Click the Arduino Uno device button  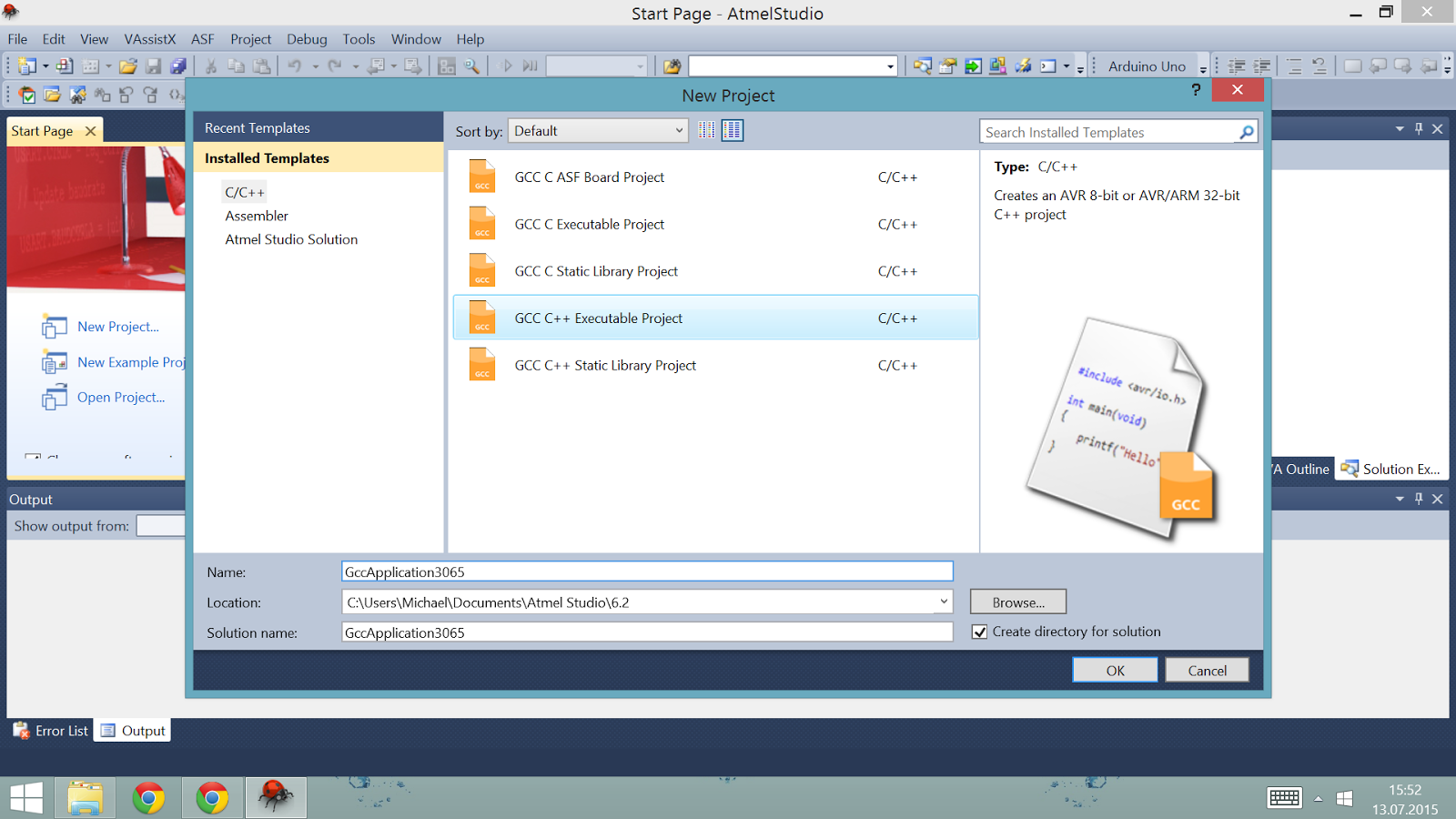1148,66
